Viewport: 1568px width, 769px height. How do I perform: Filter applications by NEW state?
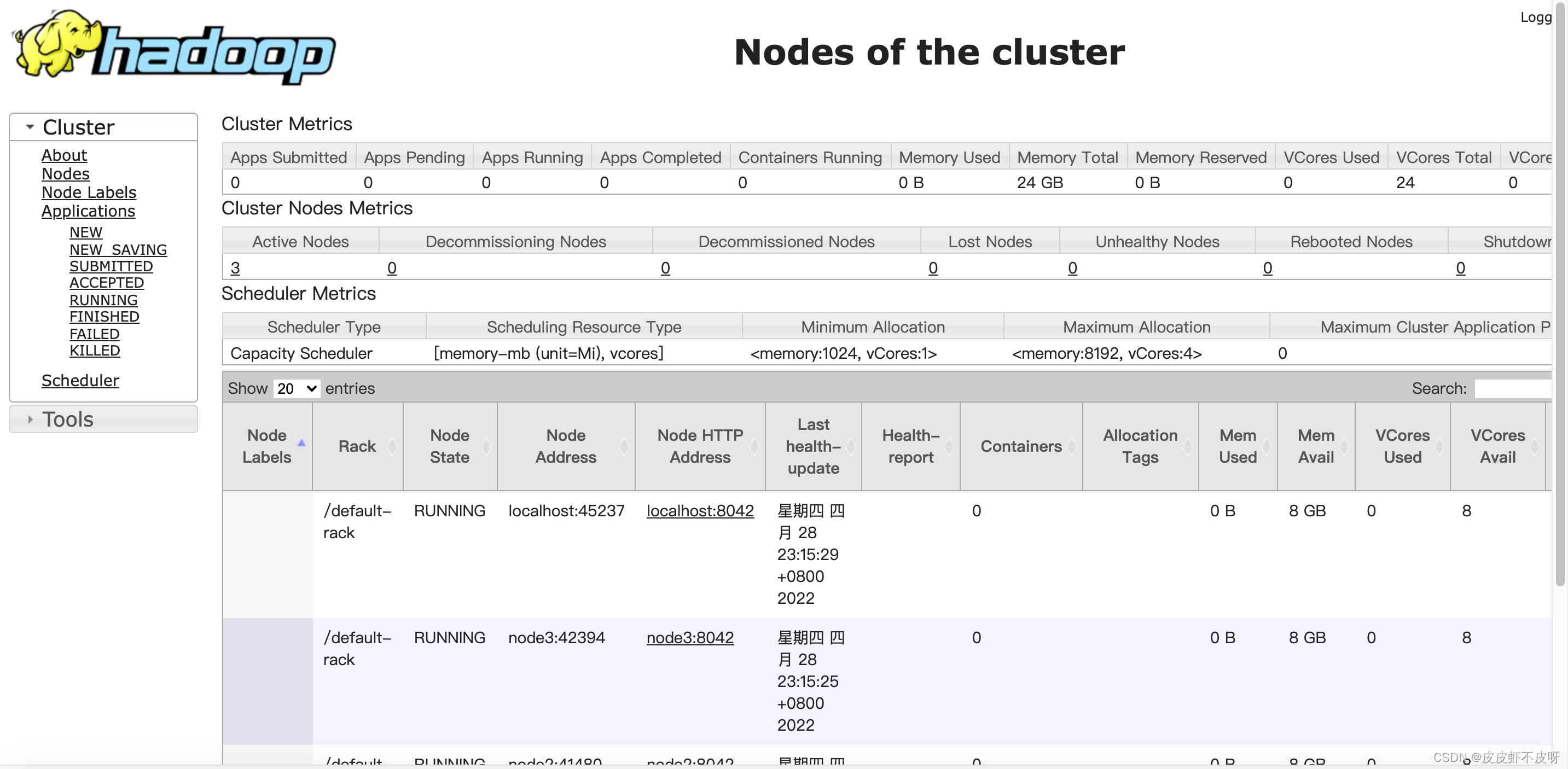tap(86, 232)
